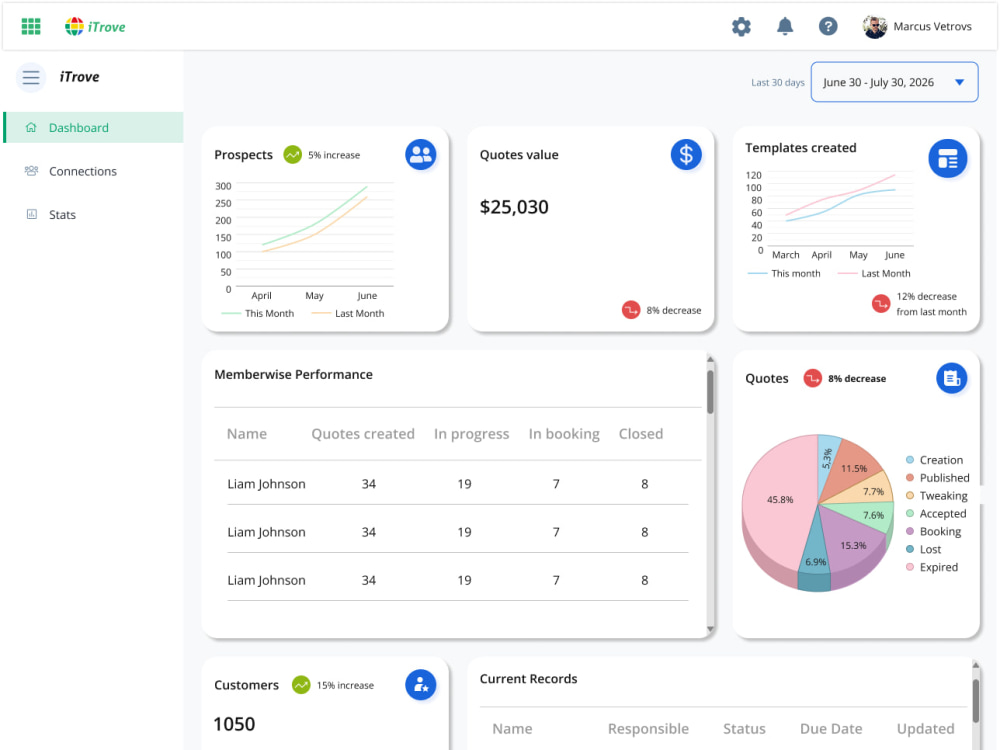Open notifications bell
Viewport: 1000px width, 750px height.
tap(784, 26)
